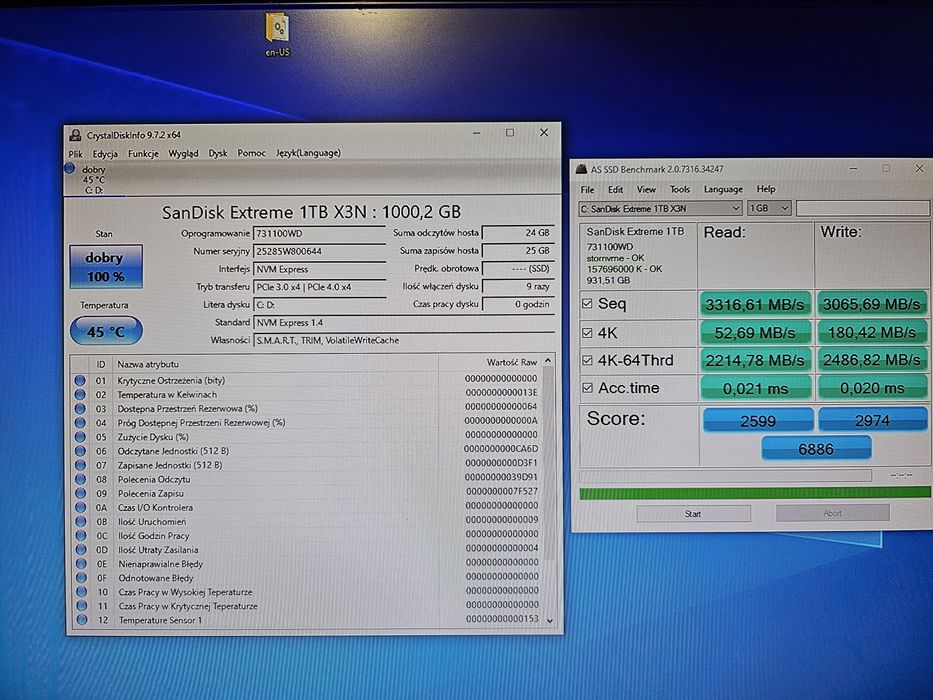
Task: Click the dobry 100 % health status button
Action: click(x=105, y=266)
